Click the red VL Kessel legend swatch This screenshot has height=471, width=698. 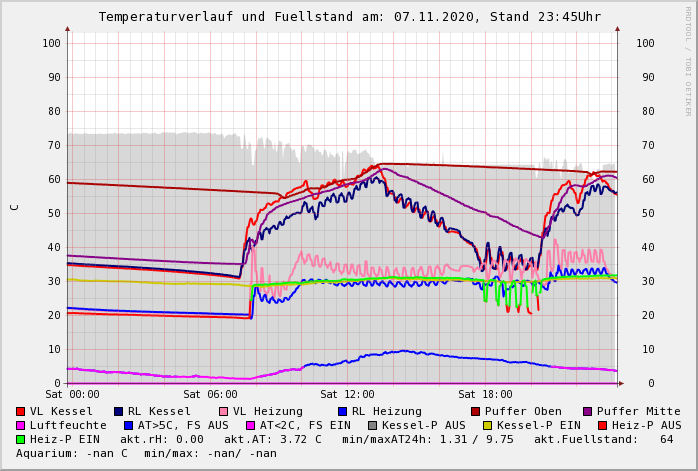pyautogui.click(x=21, y=411)
